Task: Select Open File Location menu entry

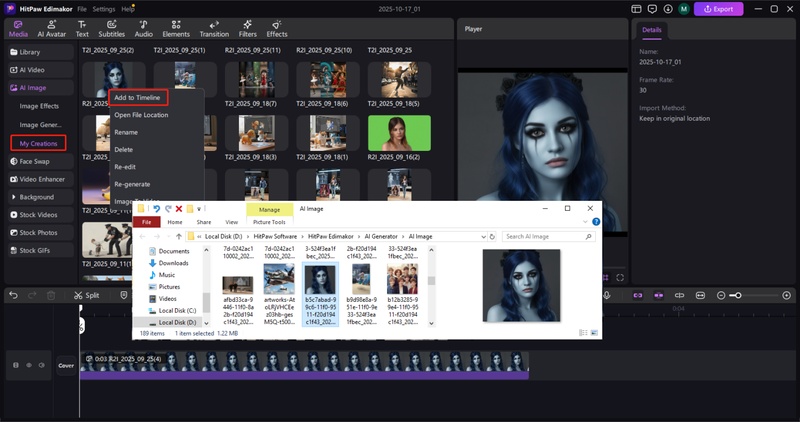Action: 141,115
